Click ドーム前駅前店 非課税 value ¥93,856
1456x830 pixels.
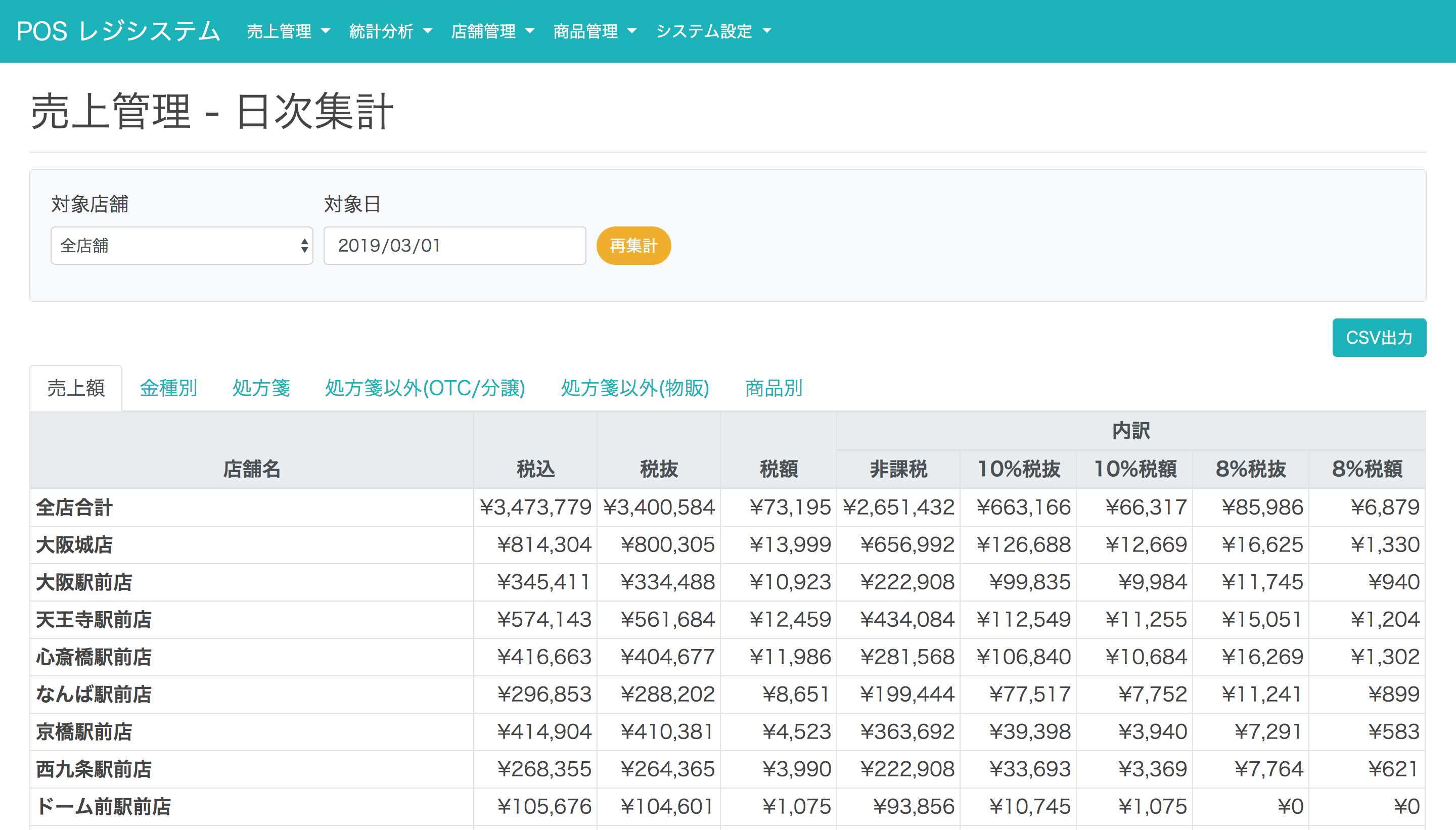pyautogui.click(x=914, y=807)
